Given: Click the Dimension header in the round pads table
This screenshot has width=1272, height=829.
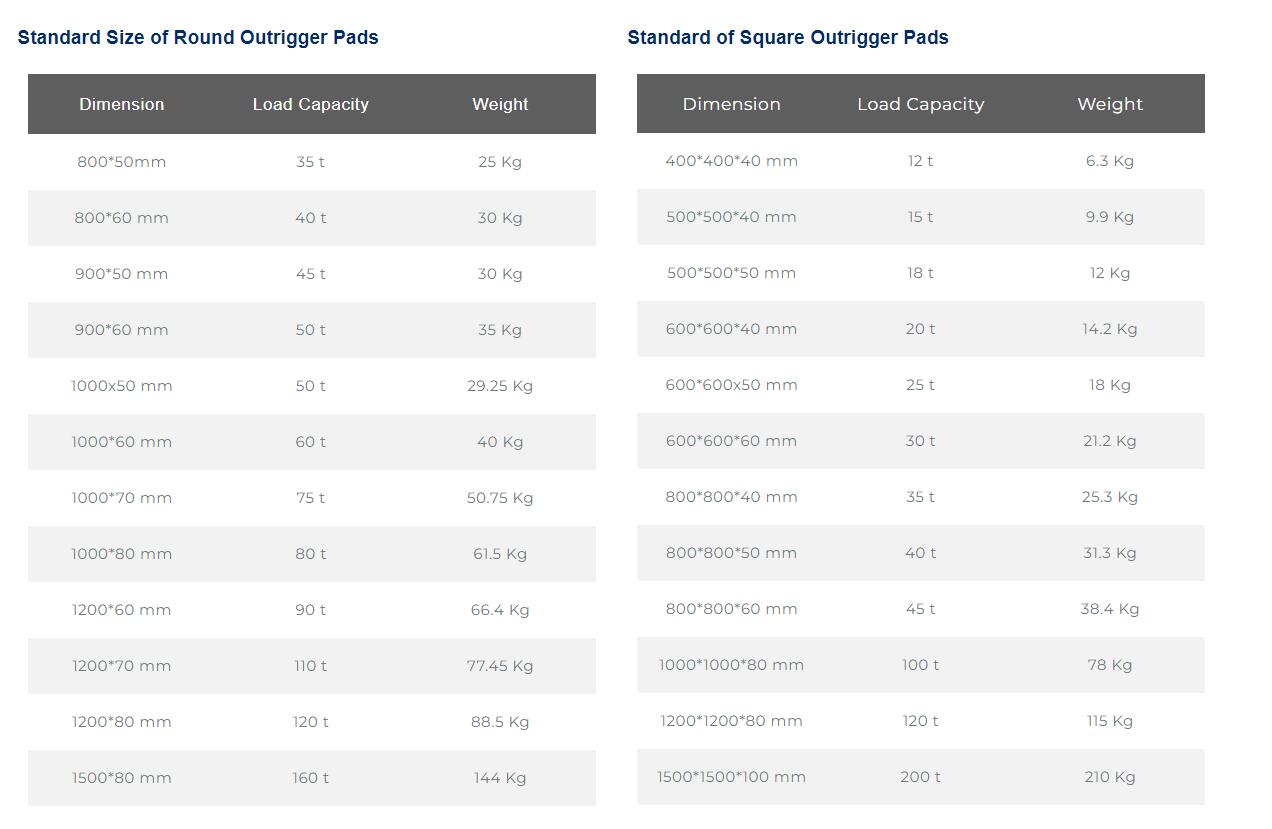Looking at the screenshot, I should click(x=122, y=104).
